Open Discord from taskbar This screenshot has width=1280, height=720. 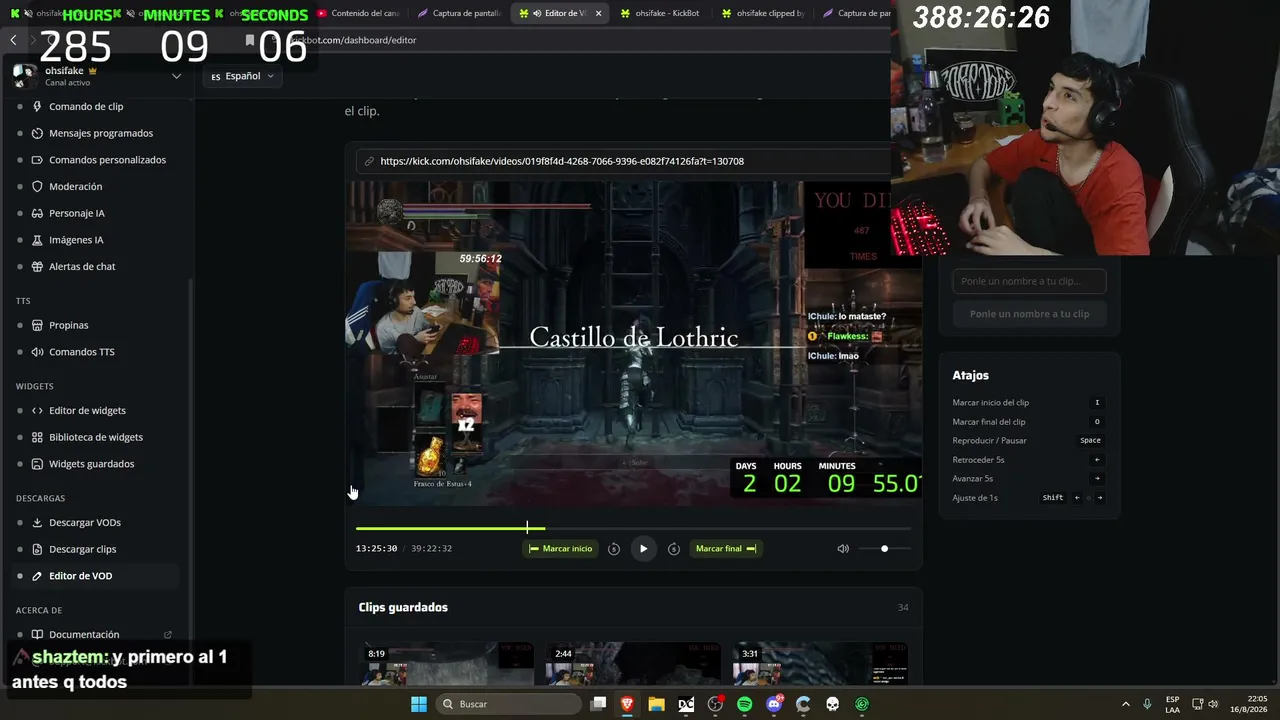click(774, 704)
